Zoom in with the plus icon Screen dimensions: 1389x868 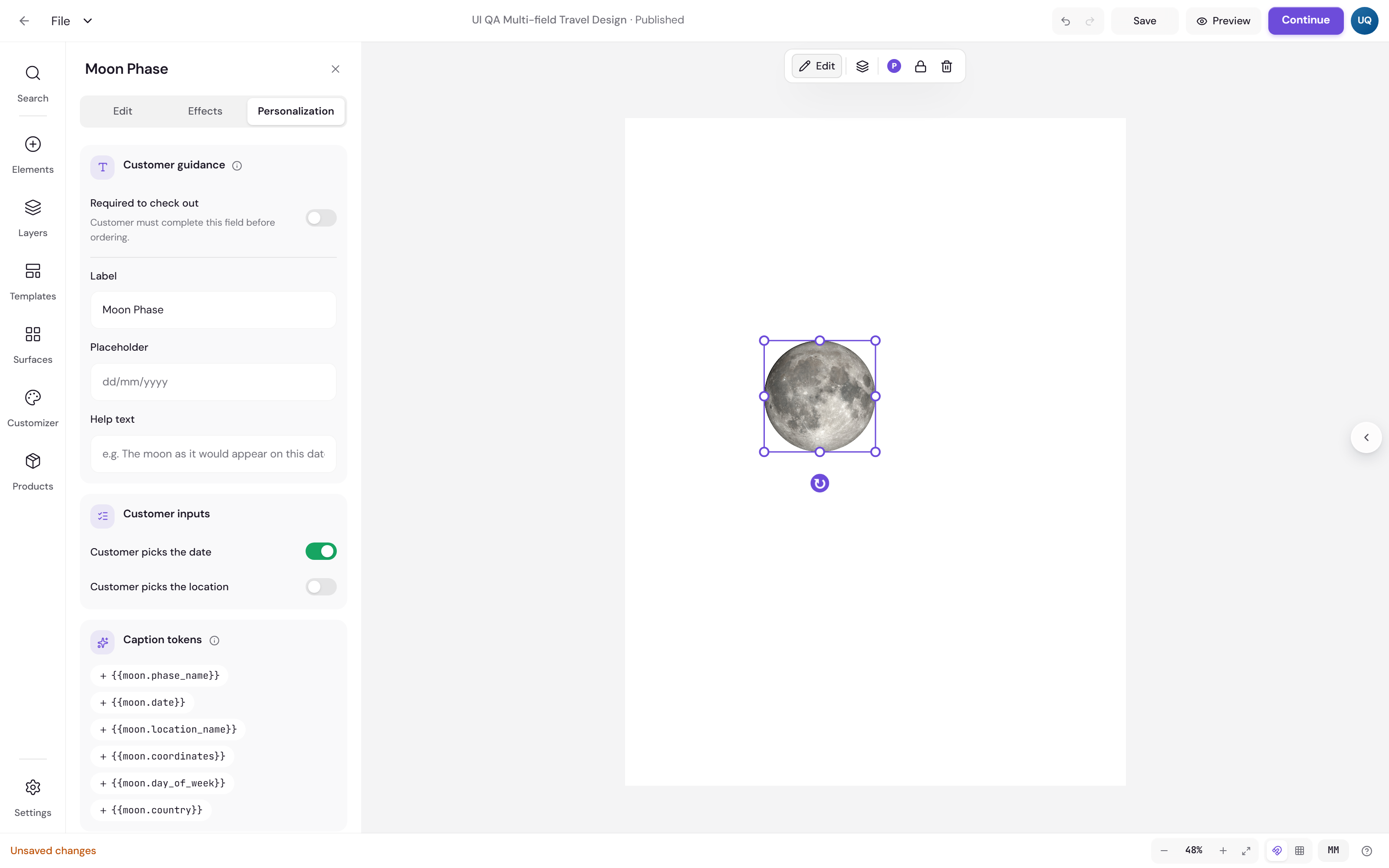(x=1223, y=851)
